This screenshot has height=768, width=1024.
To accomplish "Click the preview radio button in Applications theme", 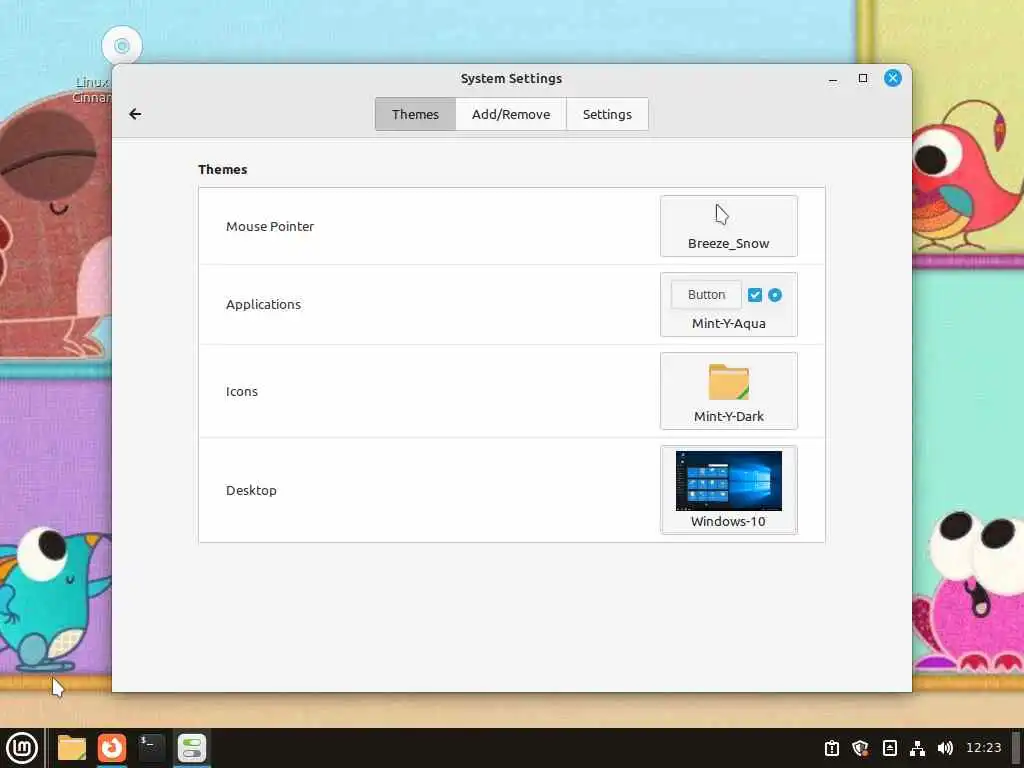I will pos(775,295).
